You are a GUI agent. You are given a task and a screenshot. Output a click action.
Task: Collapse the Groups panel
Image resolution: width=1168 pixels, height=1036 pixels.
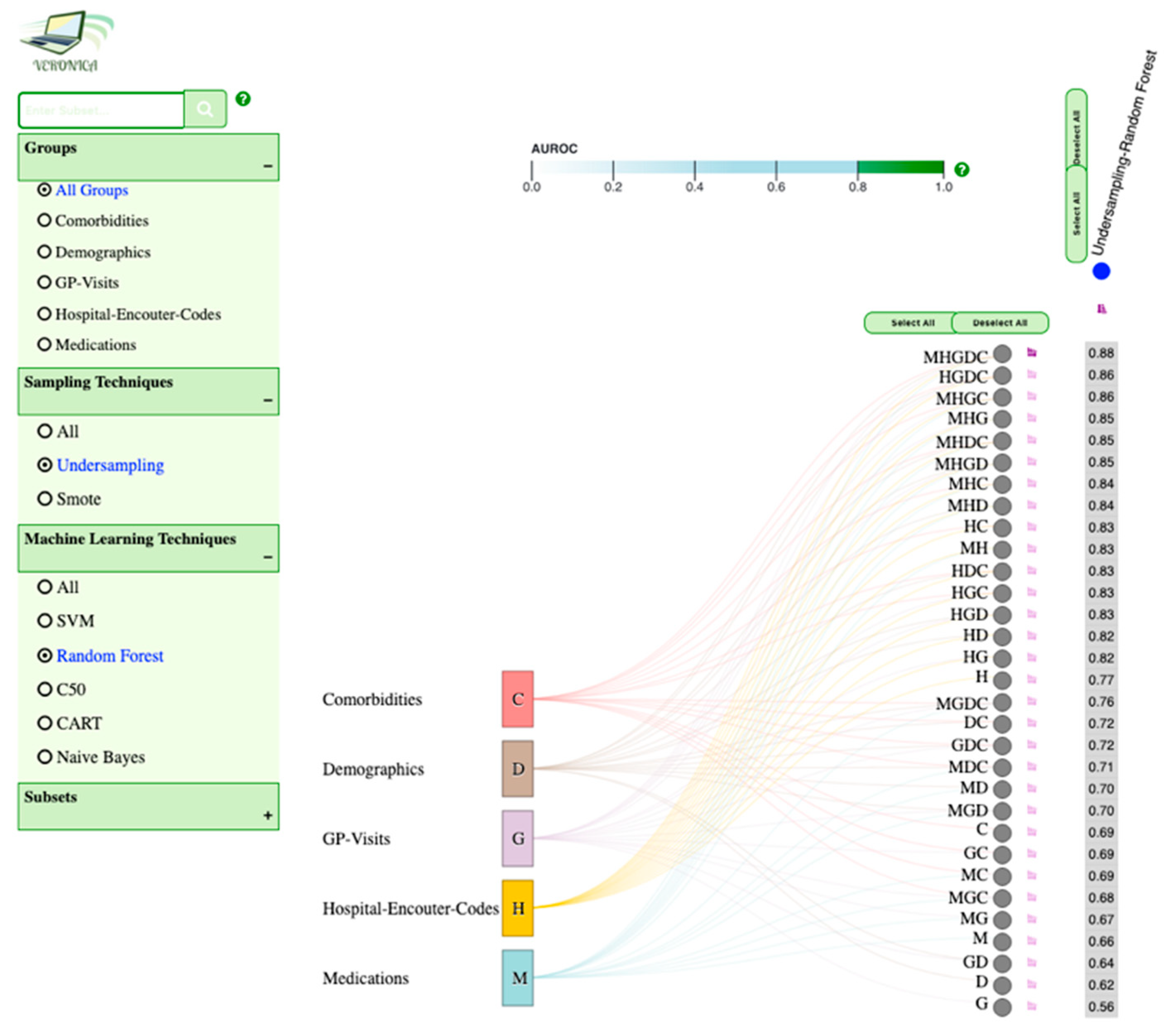(x=267, y=166)
